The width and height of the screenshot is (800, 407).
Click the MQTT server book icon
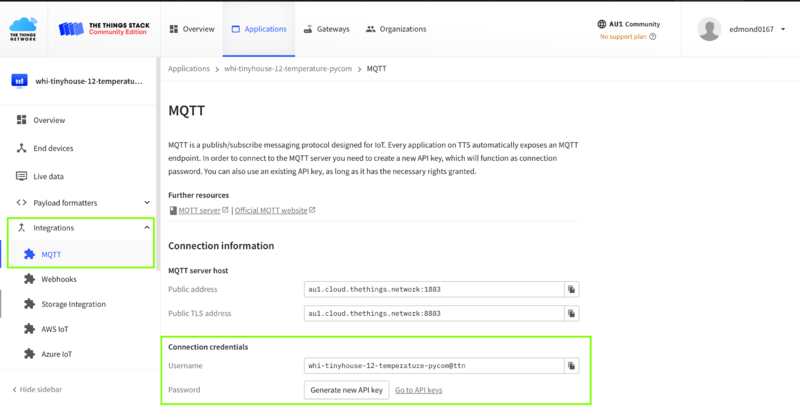coord(173,210)
